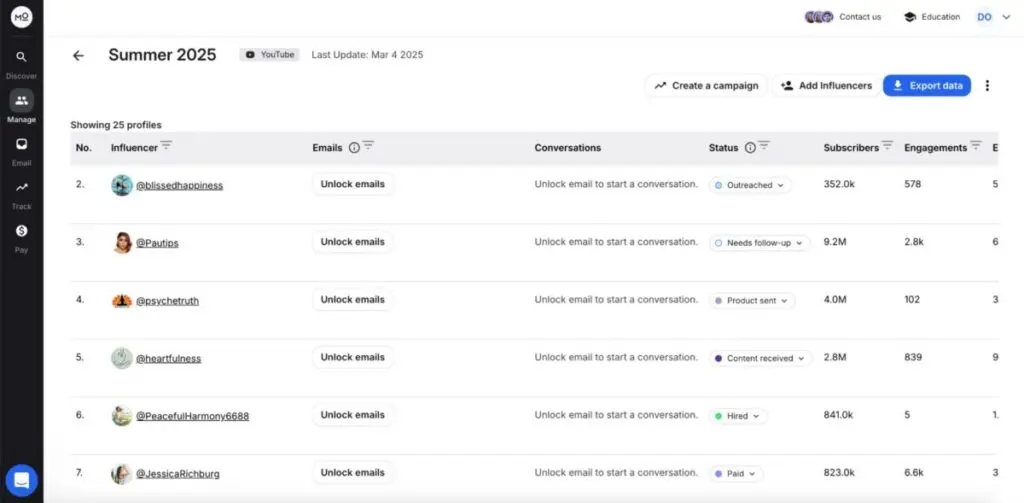
Task: Select the Manage tab in sidebar
Action: coord(21,102)
